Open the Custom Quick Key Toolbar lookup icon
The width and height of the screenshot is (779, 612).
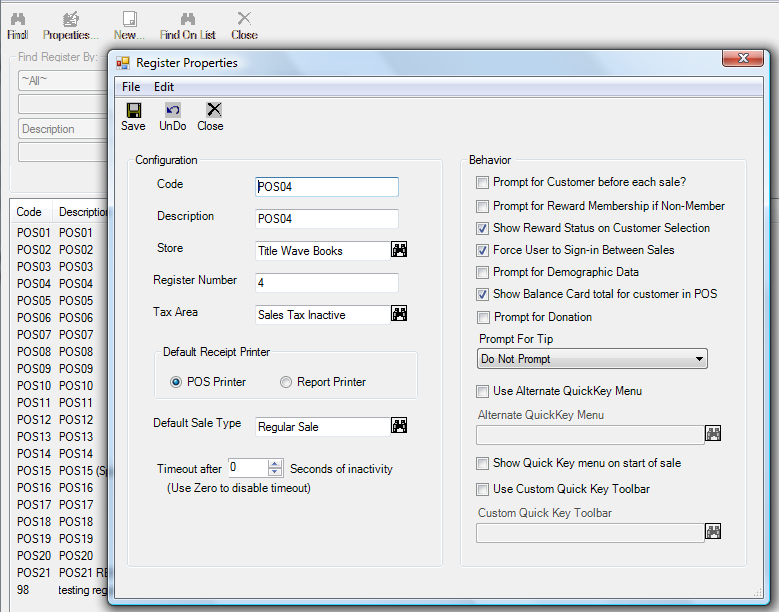pyautogui.click(x=713, y=531)
